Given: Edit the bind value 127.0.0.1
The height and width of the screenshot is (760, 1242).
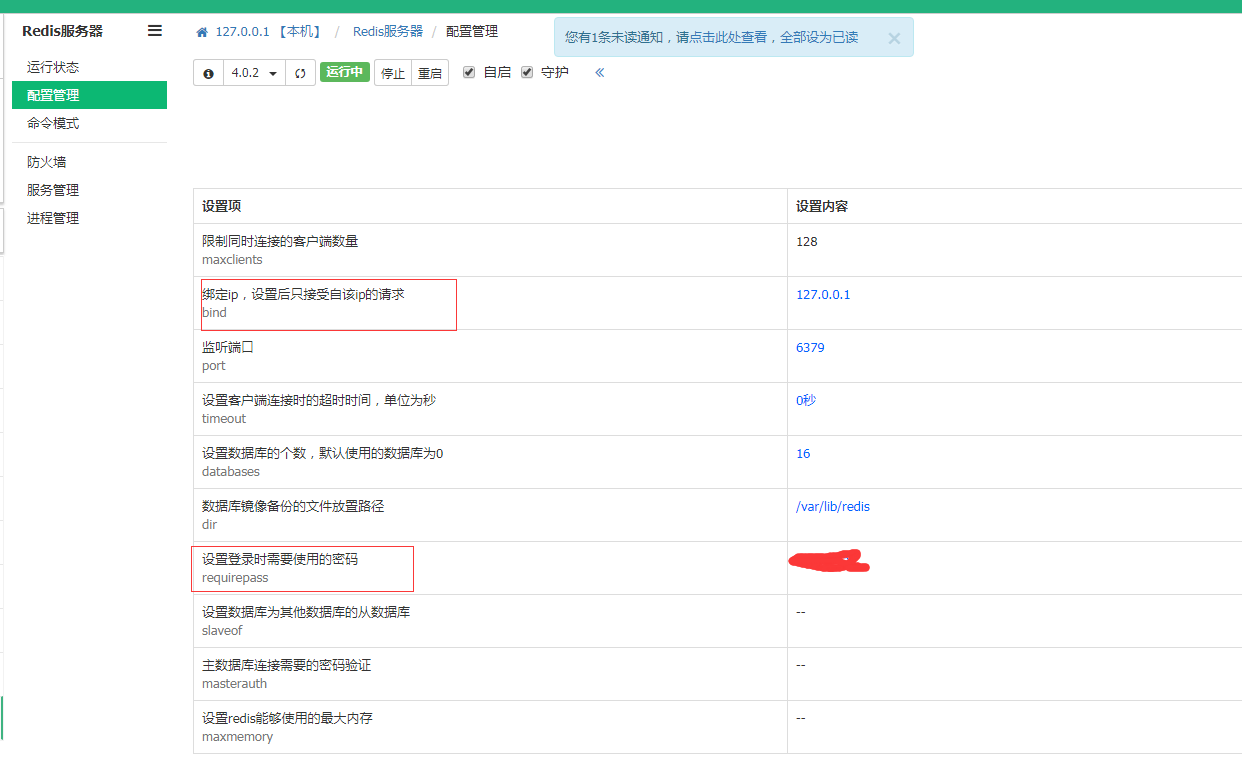Looking at the screenshot, I should point(823,295).
